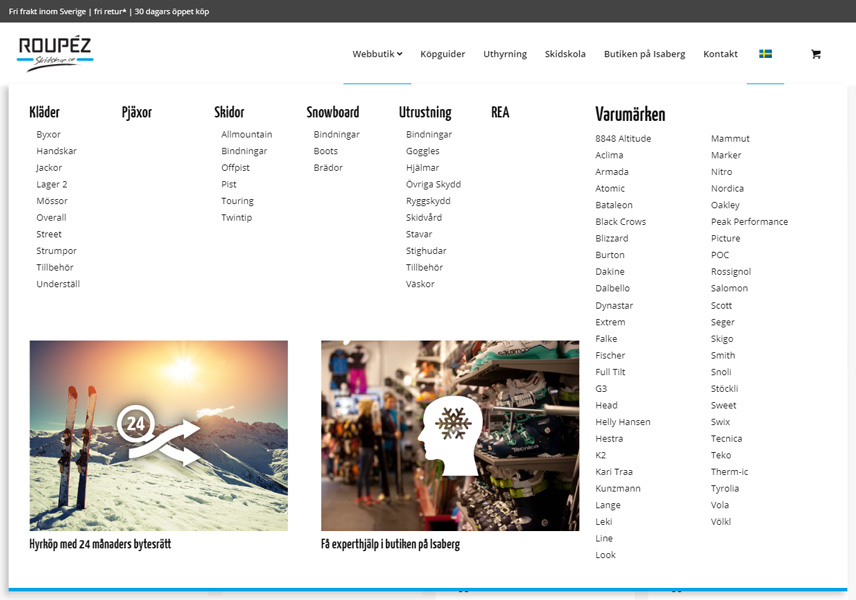Open the 8848 Altitude brand
Image resolution: width=856 pixels, height=600 pixels.
pyautogui.click(x=623, y=139)
